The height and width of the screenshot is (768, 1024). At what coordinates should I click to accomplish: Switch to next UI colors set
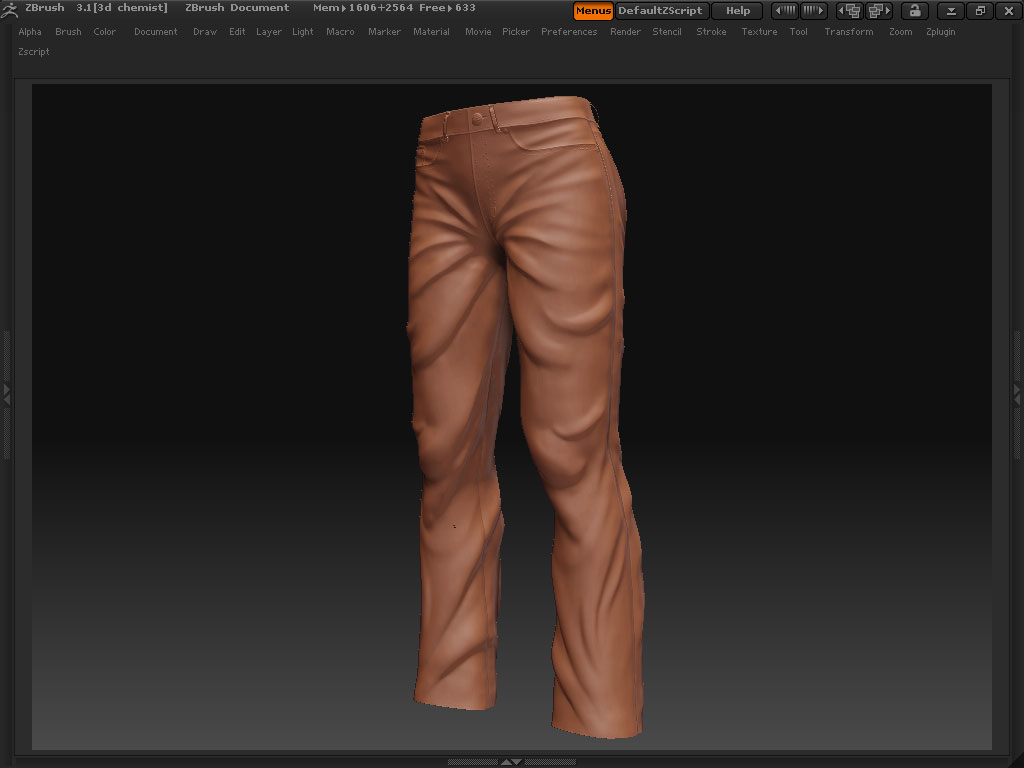coord(813,10)
